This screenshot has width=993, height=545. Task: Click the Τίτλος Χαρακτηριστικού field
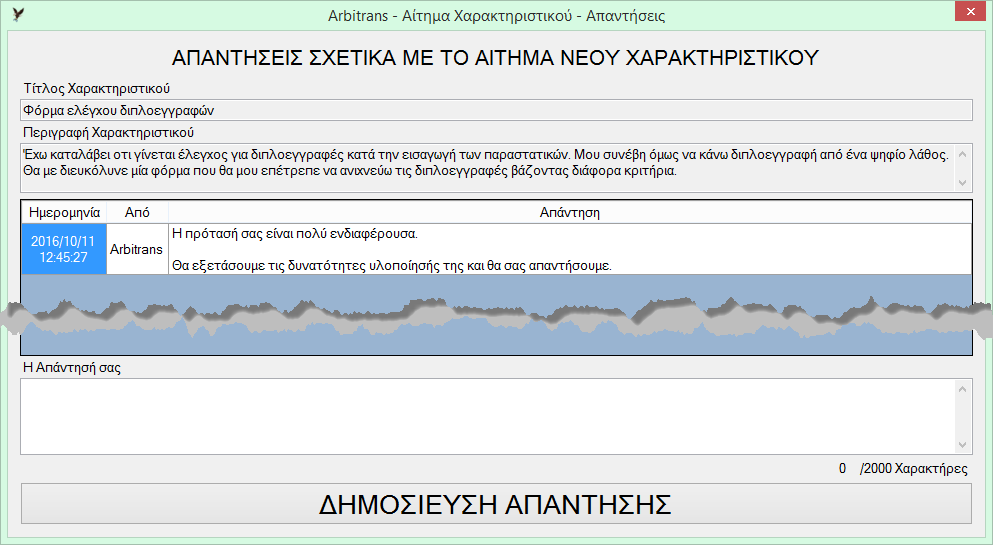496,110
